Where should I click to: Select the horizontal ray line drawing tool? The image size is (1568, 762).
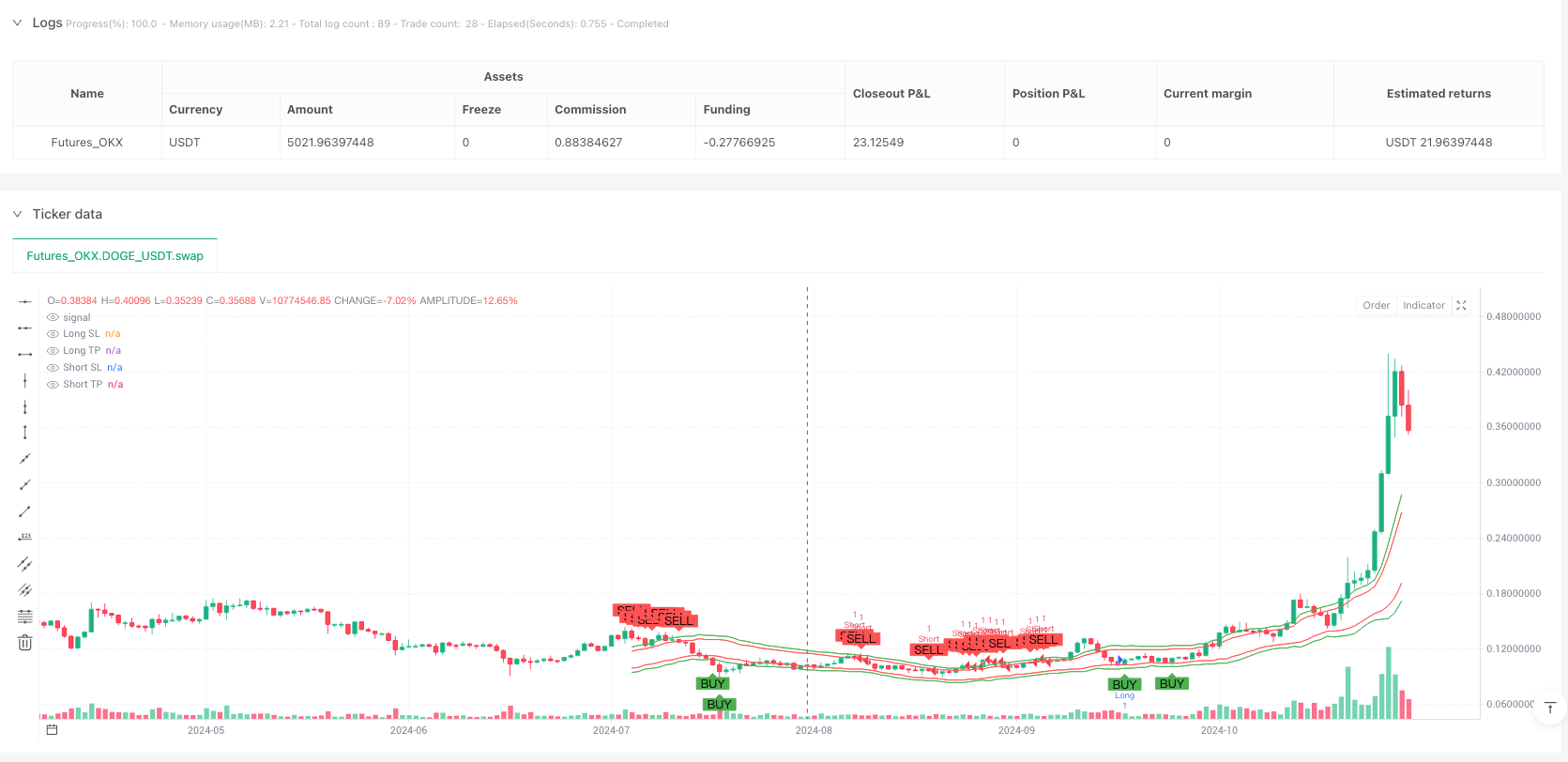coord(25,328)
